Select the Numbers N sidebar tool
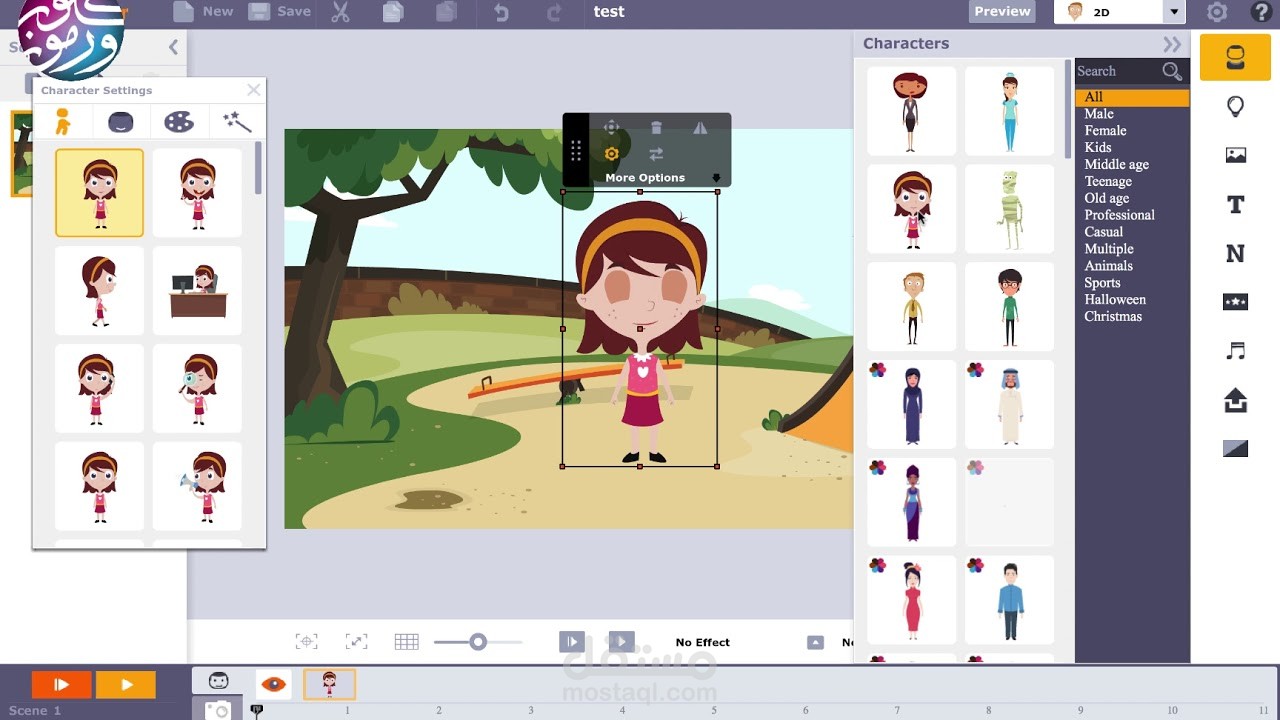Viewport: 1280px width, 720px height. 1235,253
